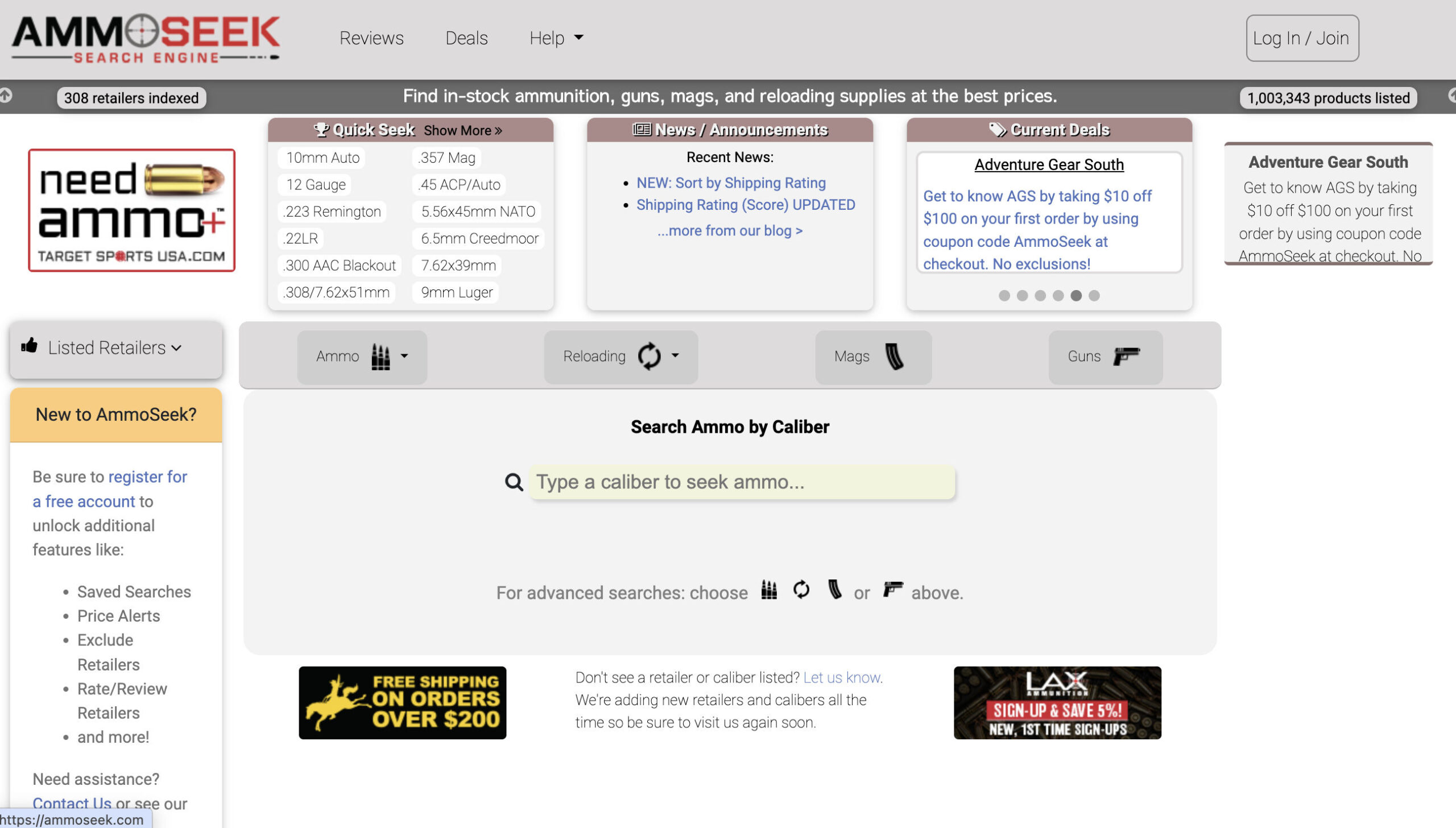Select the last deals carousel dot
Viewport: 1456px width, 828px height.
[x=1094, y=296]
